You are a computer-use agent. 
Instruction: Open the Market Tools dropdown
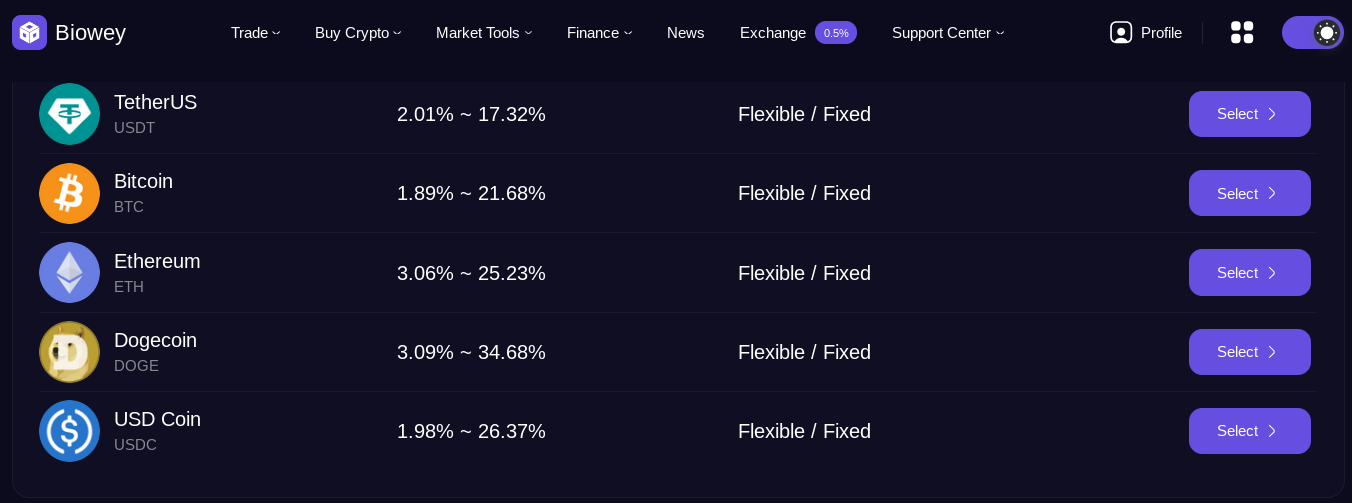click(484, 33)
